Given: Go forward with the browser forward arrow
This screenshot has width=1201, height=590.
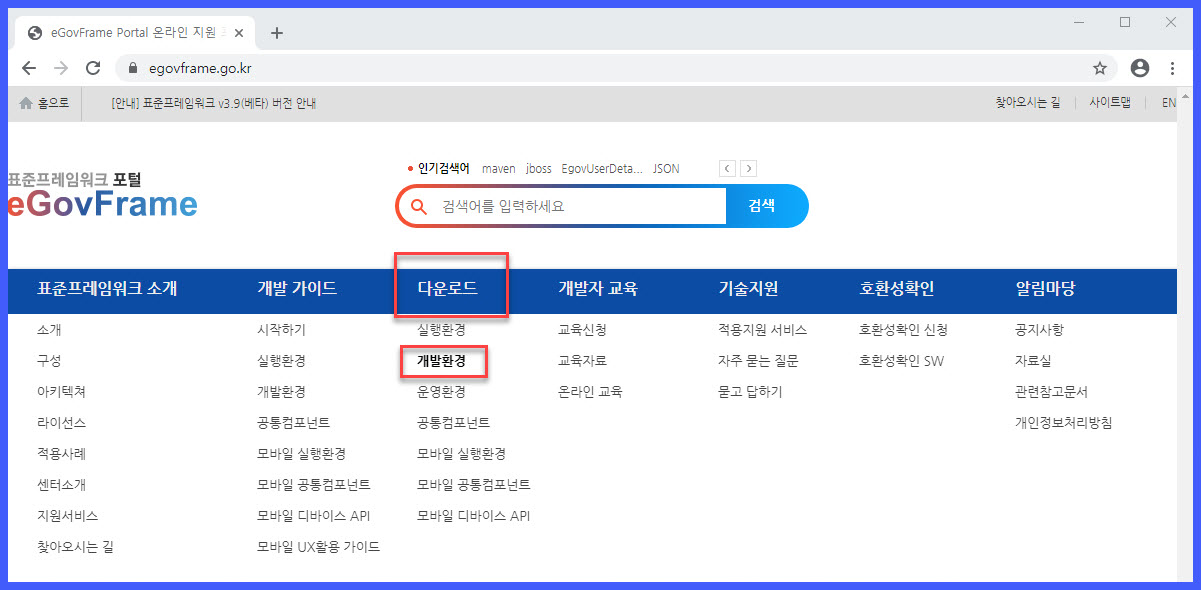Looking at the screenshot, I should [60, 68].
